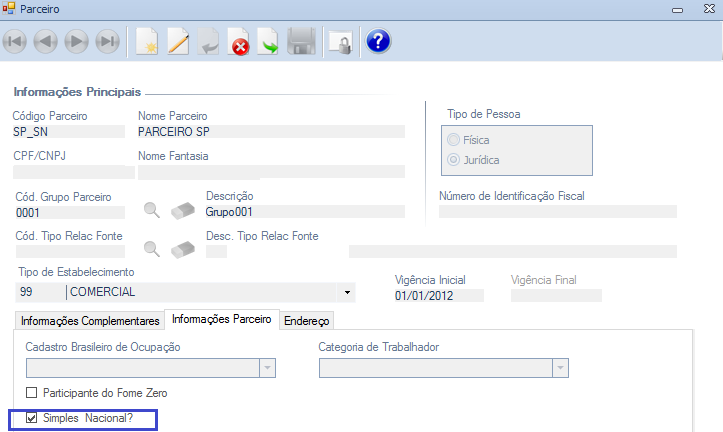Create a new partner record
This screenshot has height=432, width=723.
tap(147, 41)
